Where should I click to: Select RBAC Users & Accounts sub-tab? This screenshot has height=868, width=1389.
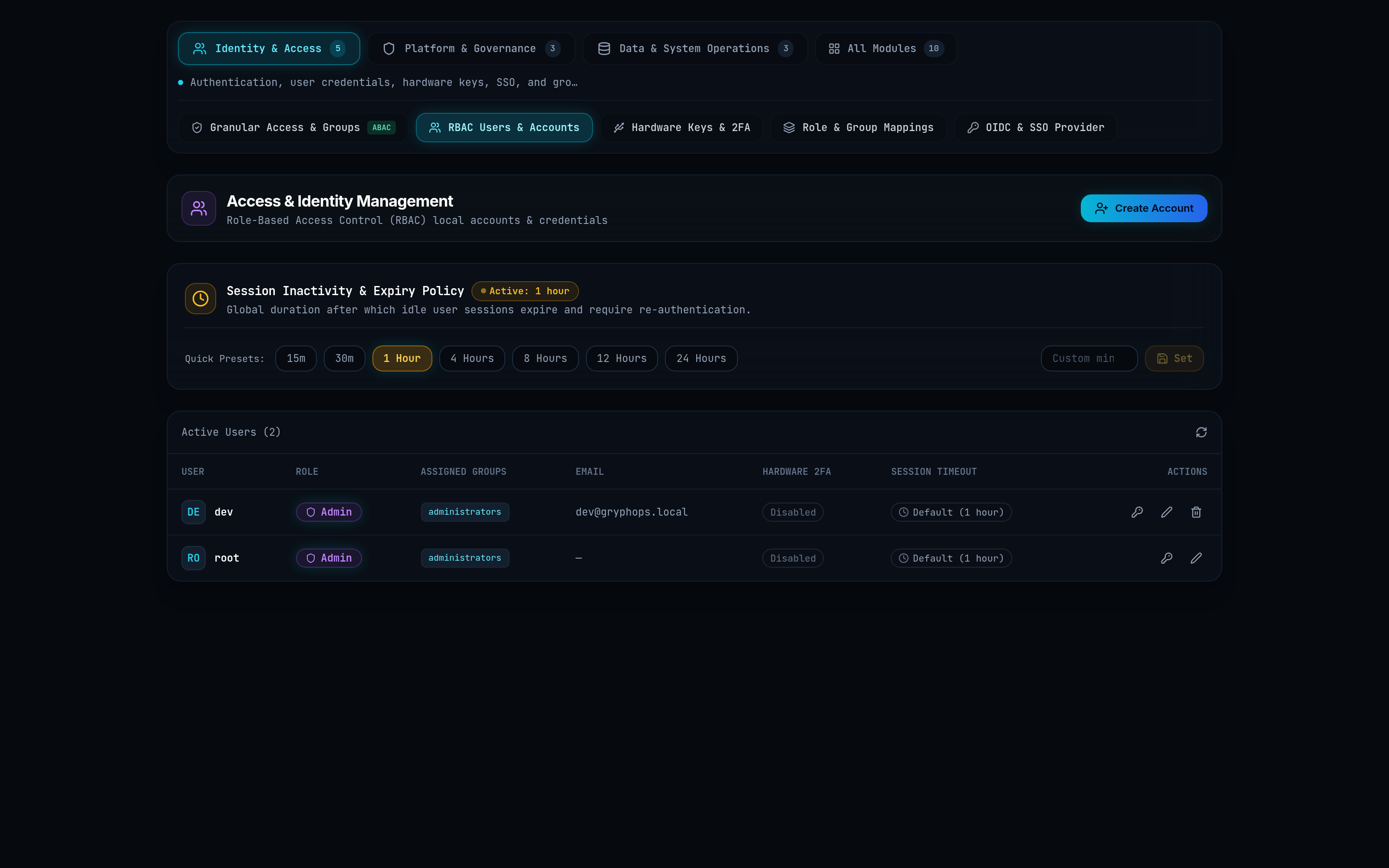point(504,128)
